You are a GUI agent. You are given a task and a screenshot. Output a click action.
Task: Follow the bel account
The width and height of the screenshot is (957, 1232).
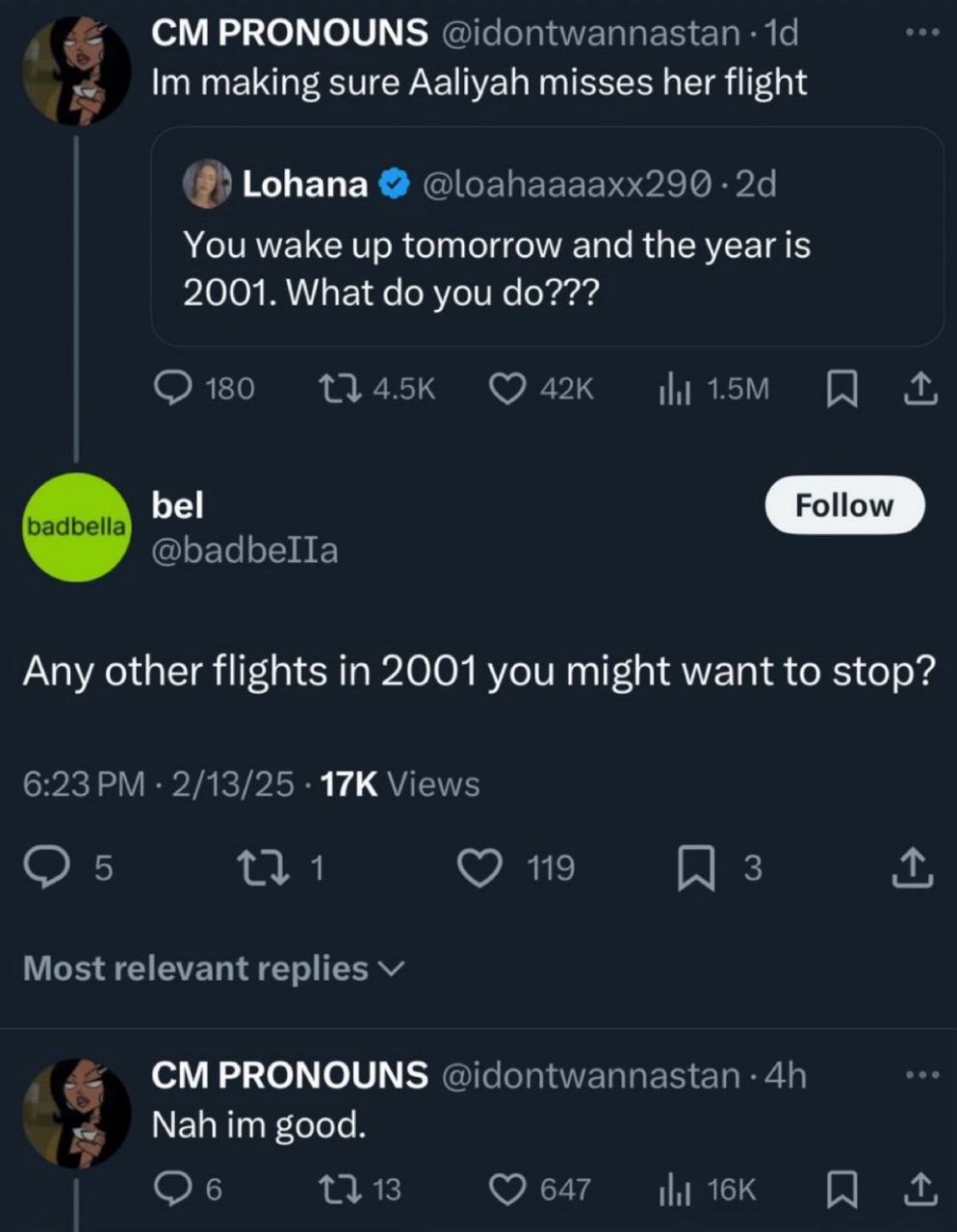click(844, 505)
